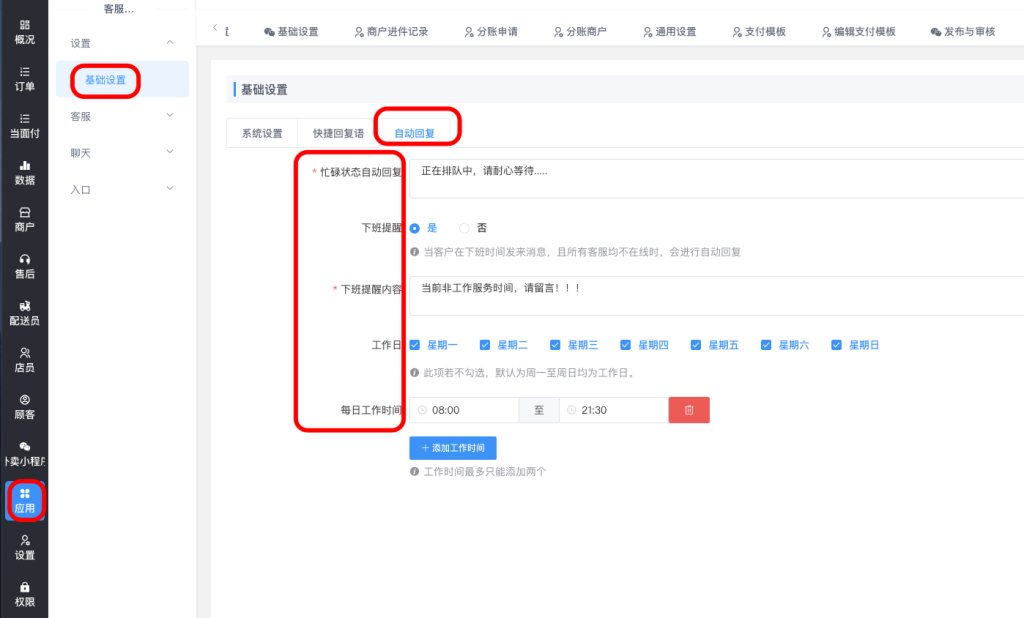Select 商户 merchant icon in sidebar
Image resolution: width=1024 pixels, height=618 pixels.
24,219
